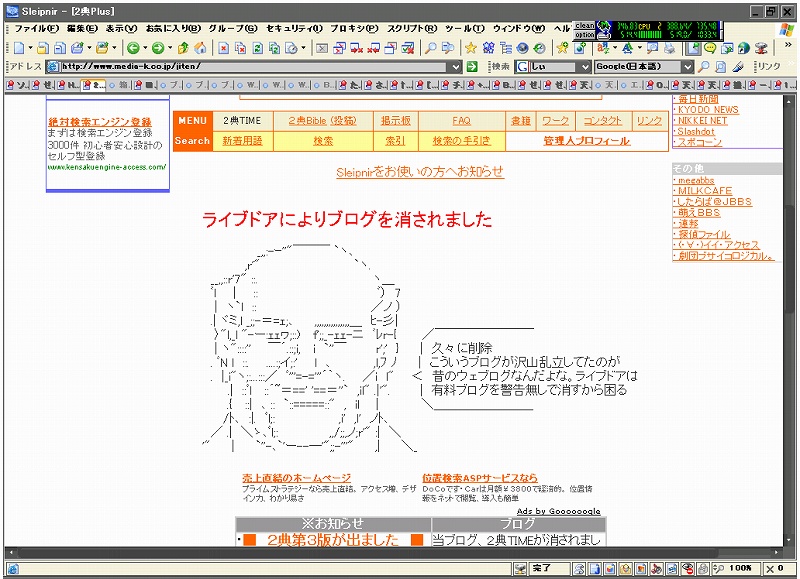Screen dimensions: 800x579
Task: Open the Back button history dropdown arrow
Action: [145, 48]
